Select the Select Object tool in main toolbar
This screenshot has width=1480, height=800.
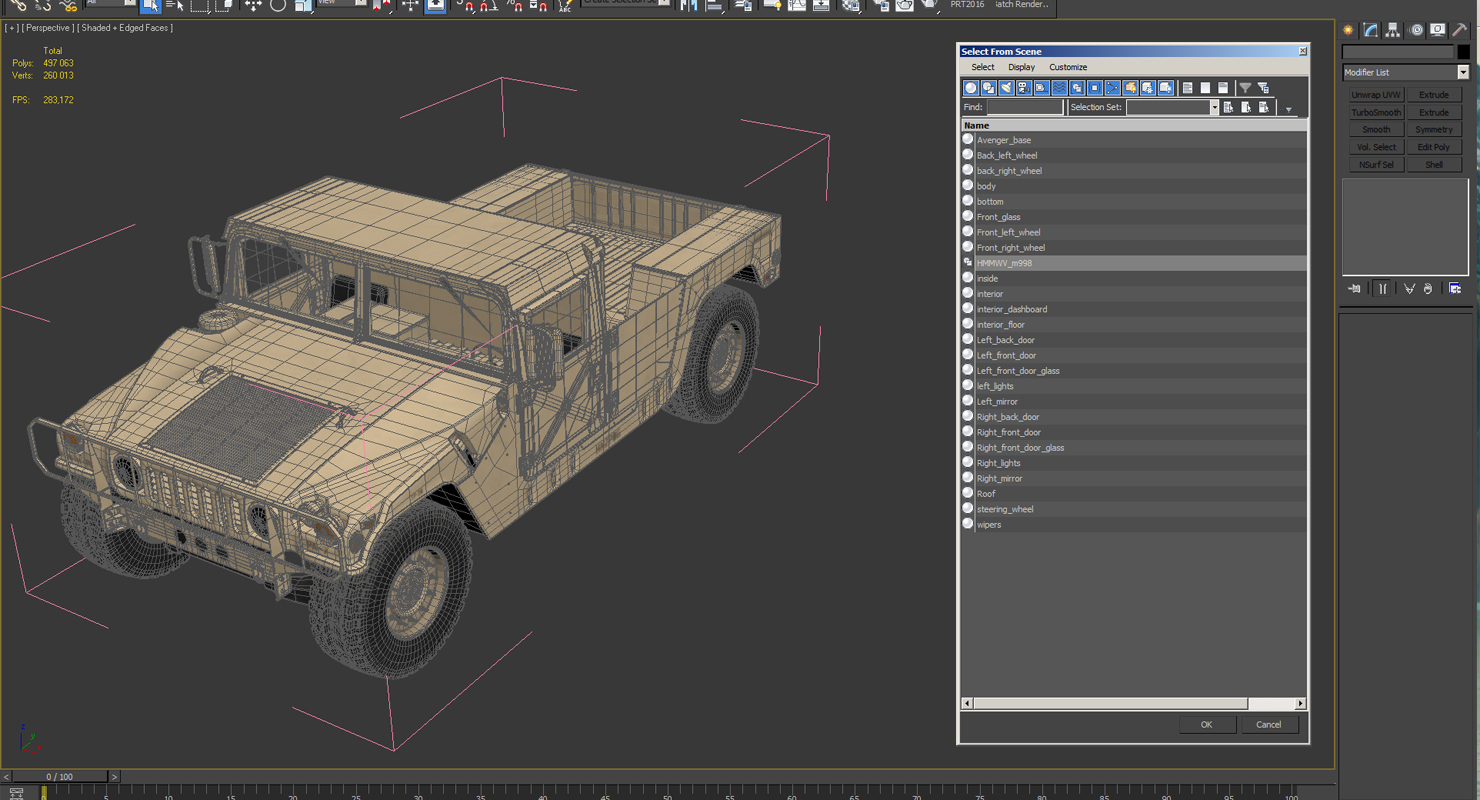[x=150, y=5]
